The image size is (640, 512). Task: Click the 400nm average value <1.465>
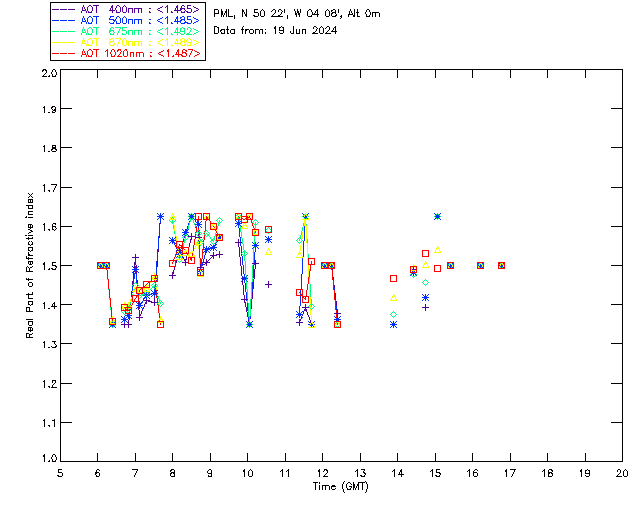pyautogui.click(x=178, y=9)
